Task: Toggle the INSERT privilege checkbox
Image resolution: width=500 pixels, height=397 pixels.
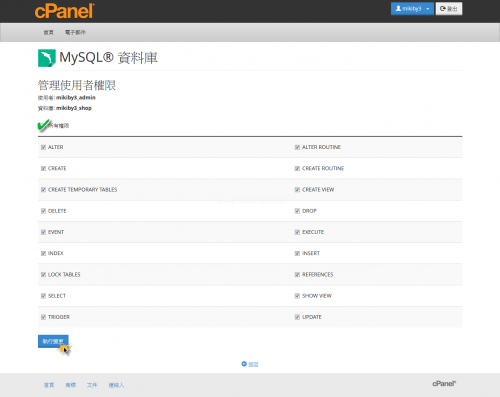Action: click(x=297, y=254)
